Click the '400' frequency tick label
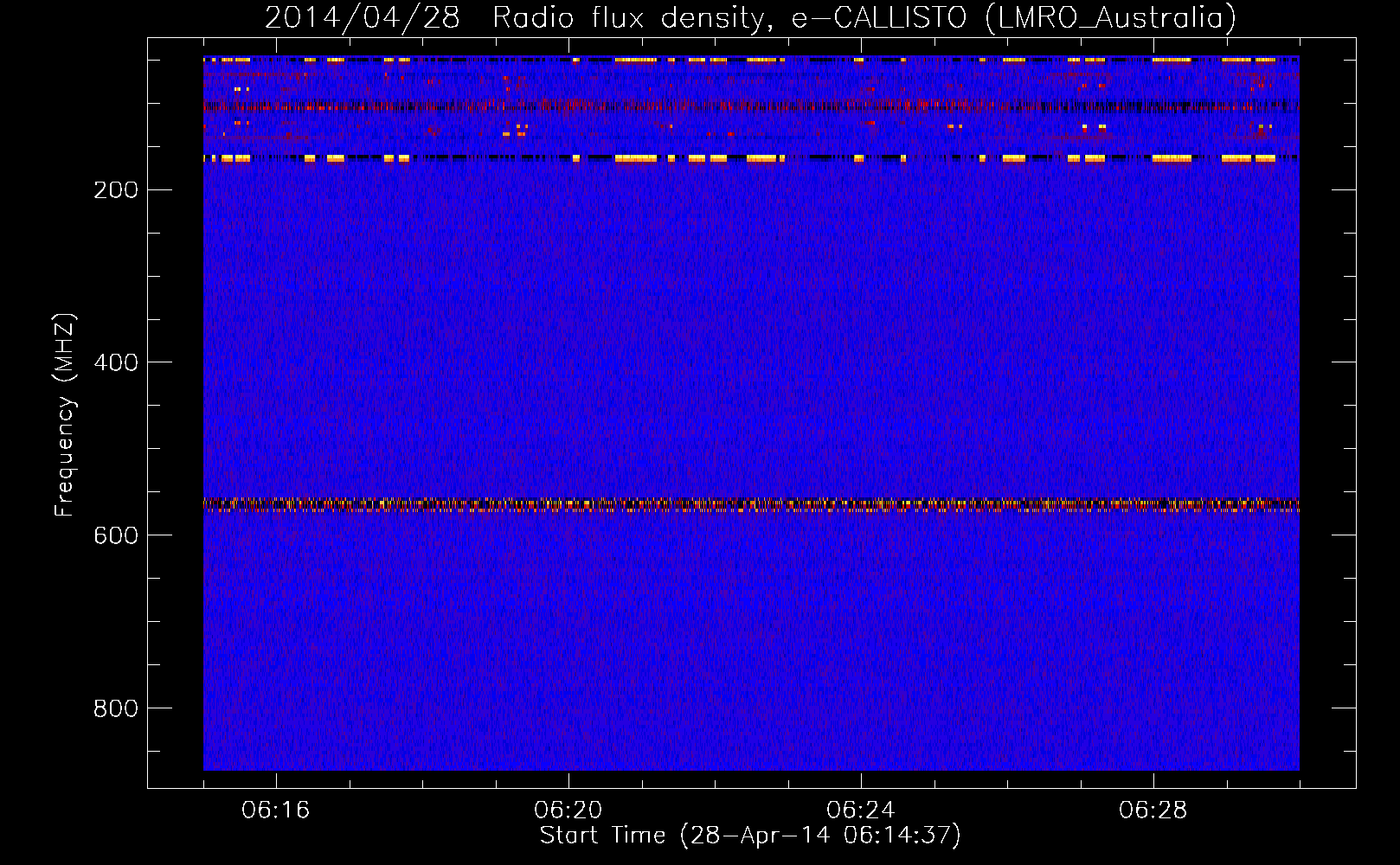 point(116,362)
